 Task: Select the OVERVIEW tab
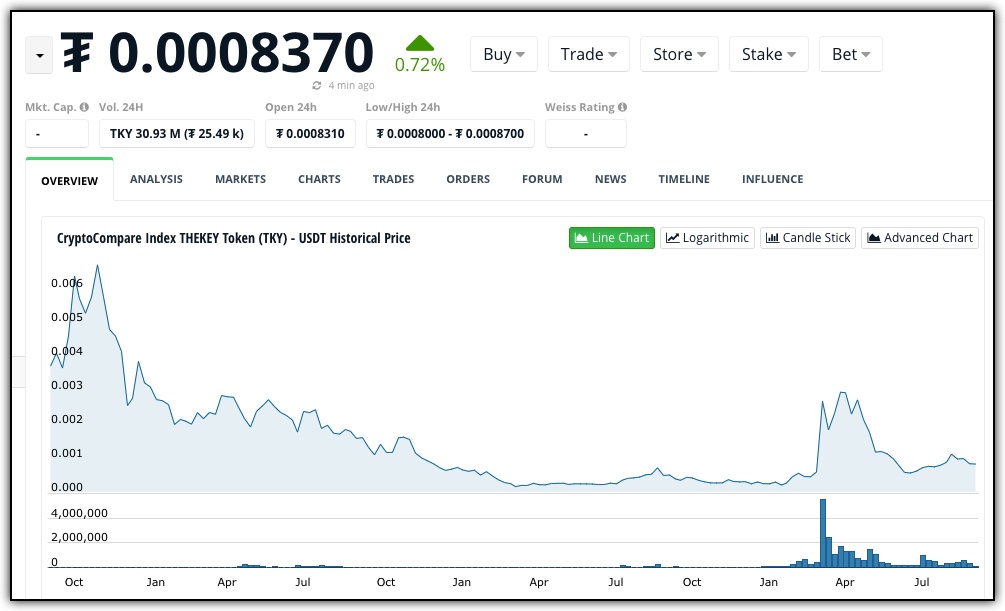coord(70,181)
